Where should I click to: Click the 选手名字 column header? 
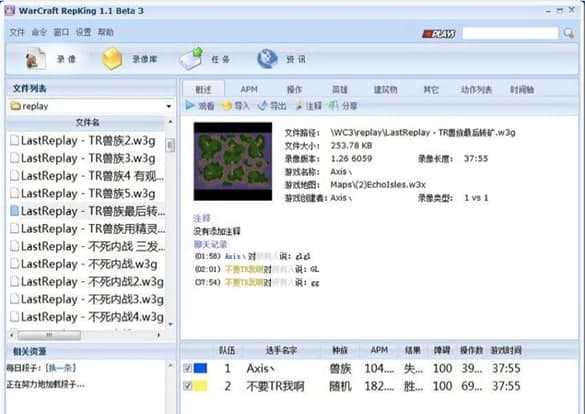tap(281, 350)
